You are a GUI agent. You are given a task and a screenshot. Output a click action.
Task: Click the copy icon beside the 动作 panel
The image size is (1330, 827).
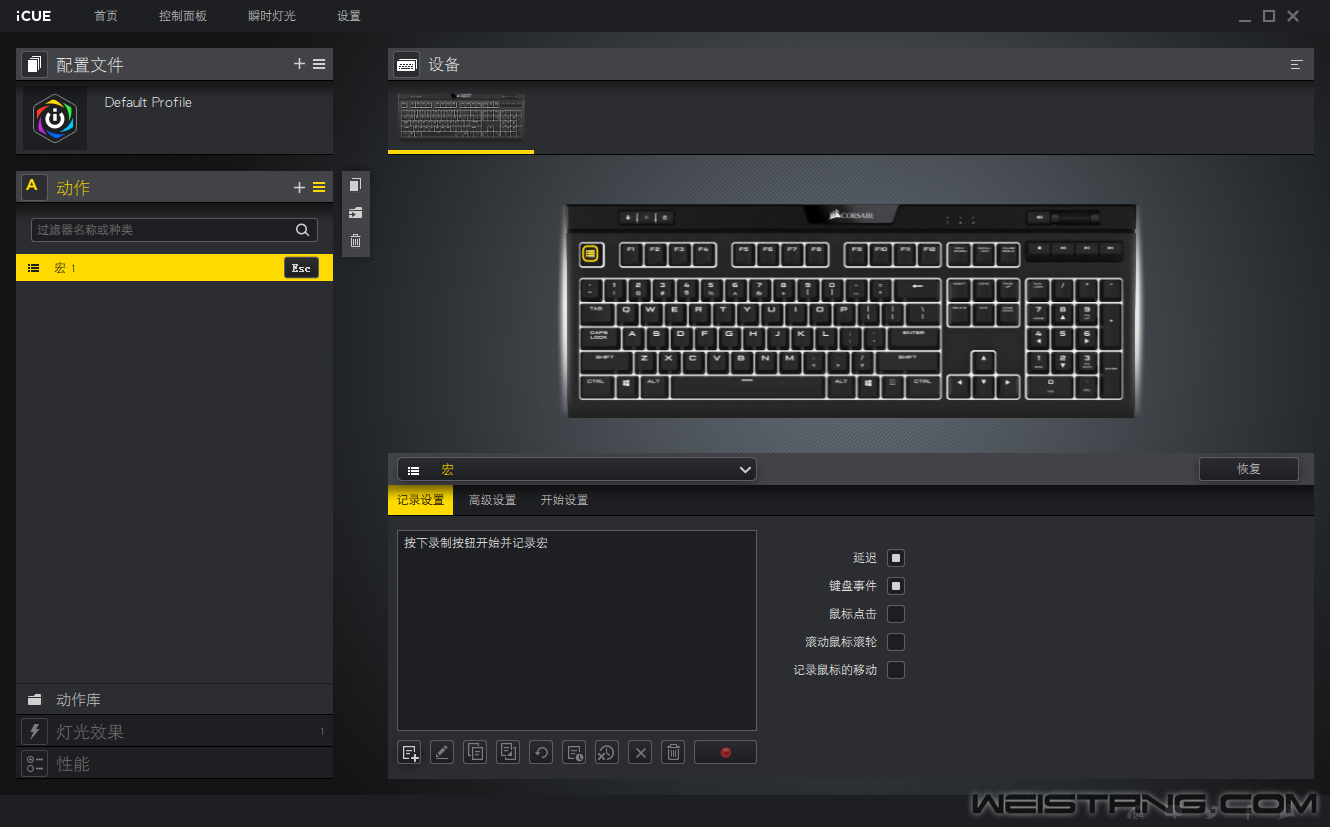tap(355, 185)
